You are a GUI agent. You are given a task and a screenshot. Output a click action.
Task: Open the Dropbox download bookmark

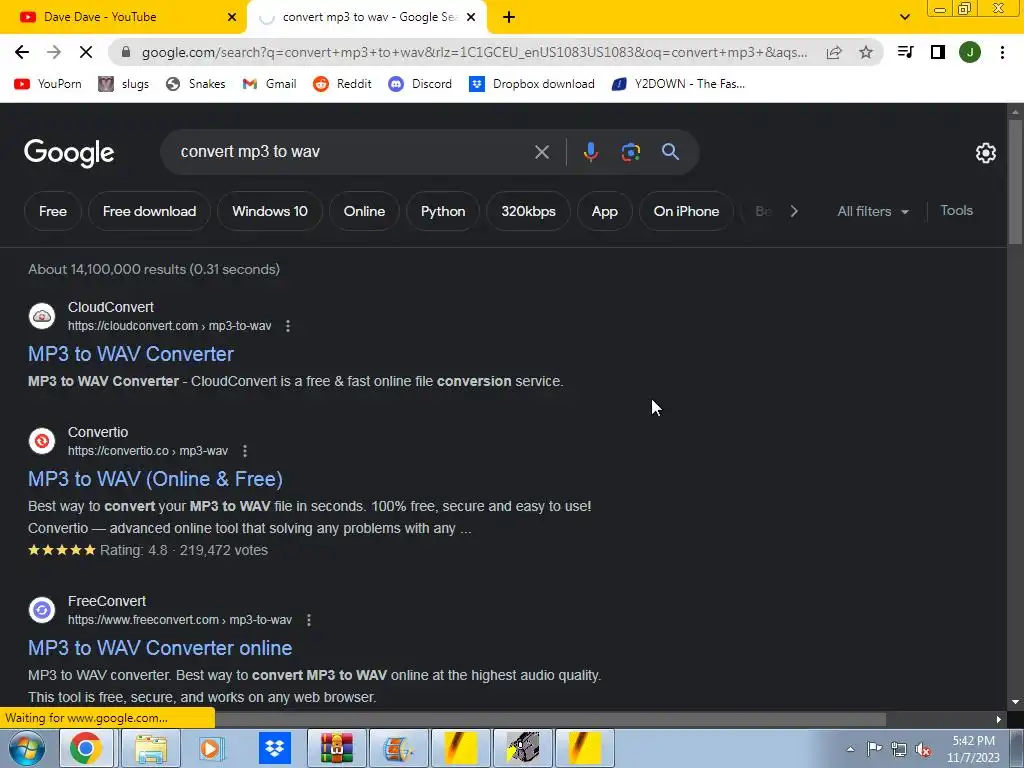(532, 84)
